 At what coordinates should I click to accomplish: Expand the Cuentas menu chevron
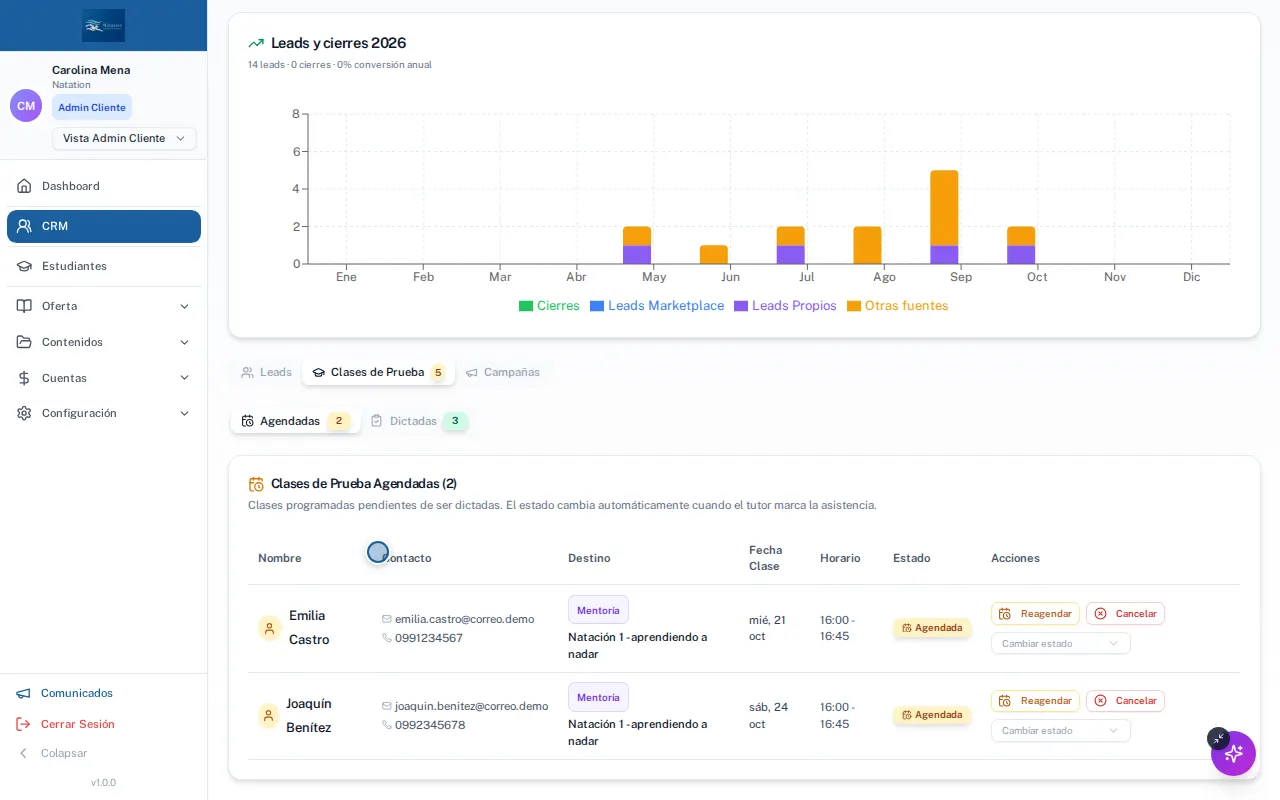pos(184,378)
